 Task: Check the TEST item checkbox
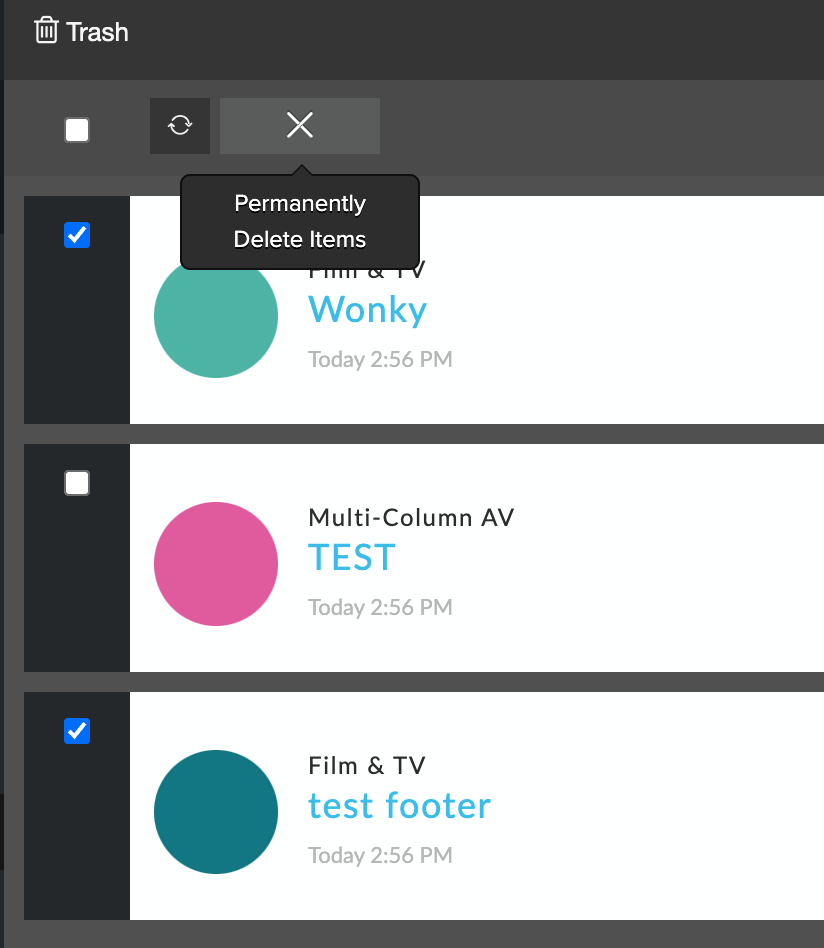77,483
